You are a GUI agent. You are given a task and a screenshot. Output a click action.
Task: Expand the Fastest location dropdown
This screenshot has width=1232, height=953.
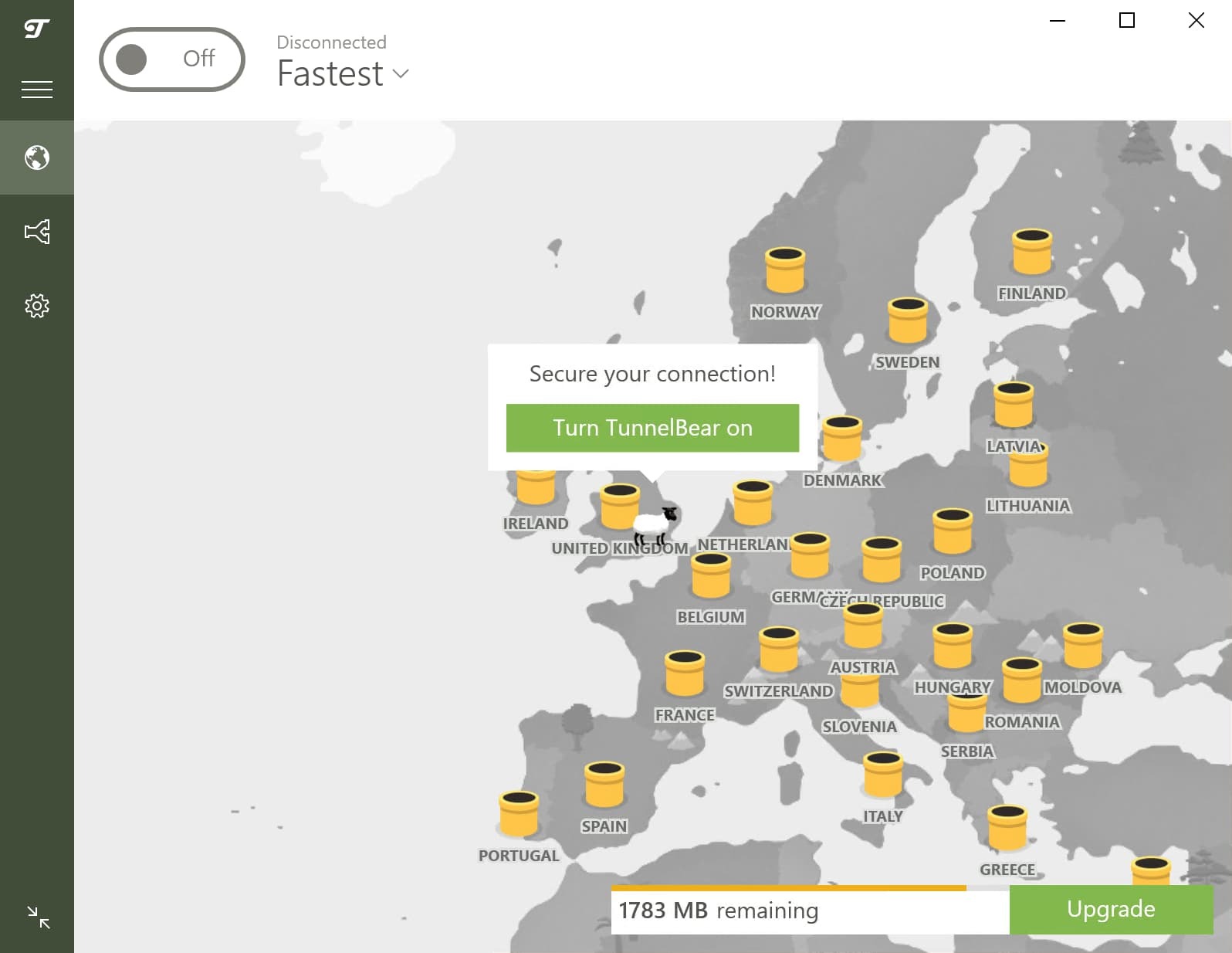[343, 74]
